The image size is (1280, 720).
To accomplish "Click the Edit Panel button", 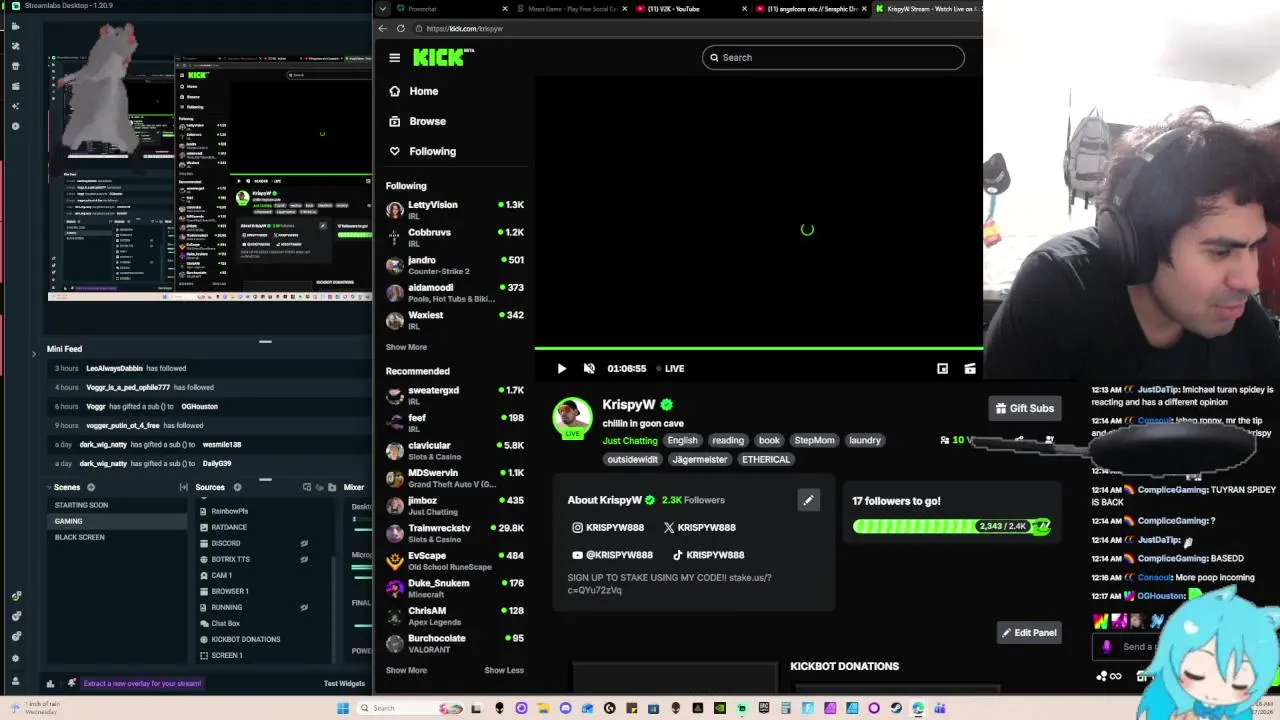I will click(1029, 632).
